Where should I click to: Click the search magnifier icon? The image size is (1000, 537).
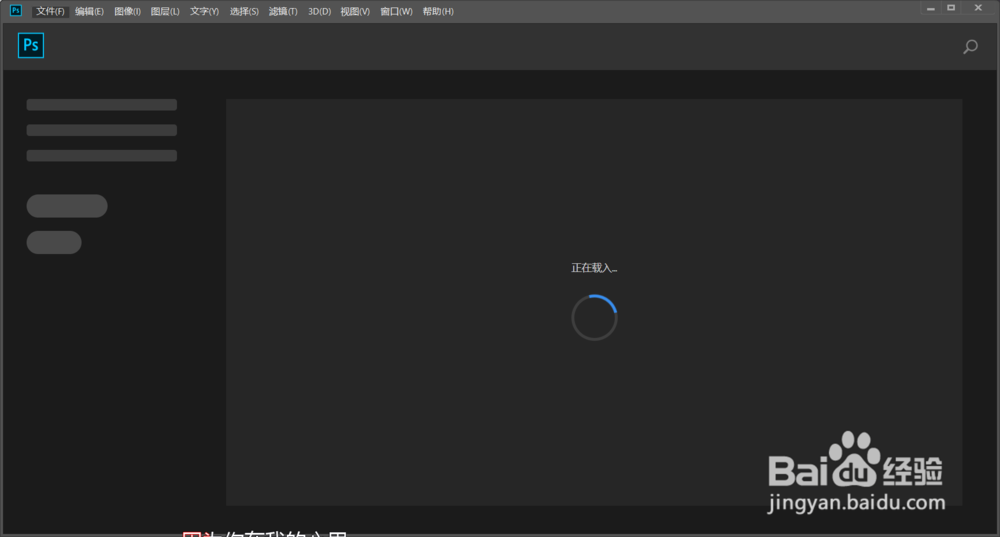tap(970, 47)
